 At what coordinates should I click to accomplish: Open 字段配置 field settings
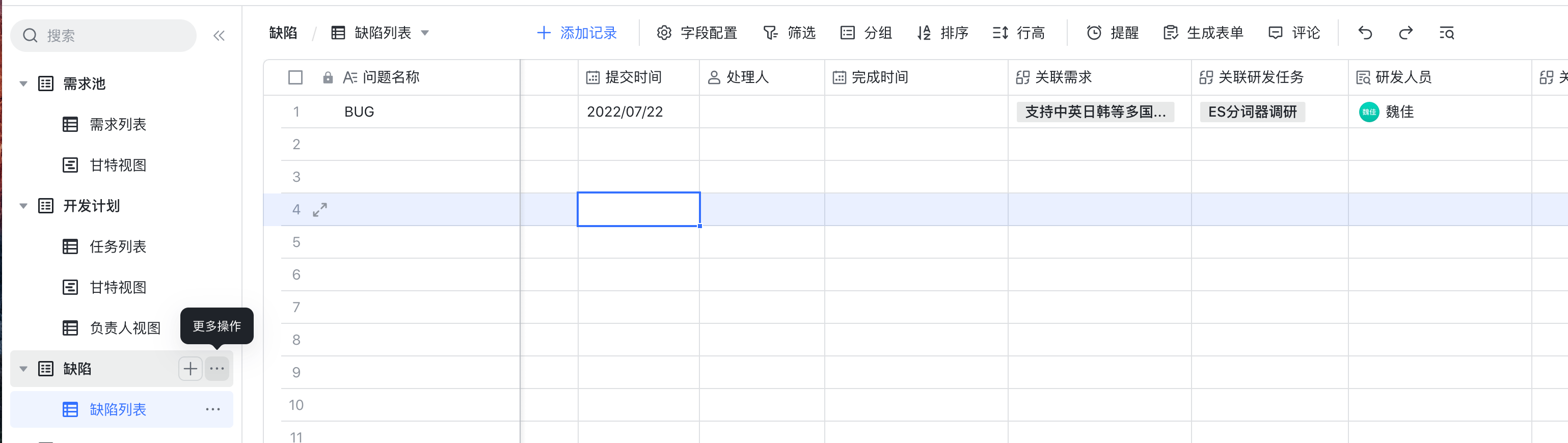(697, 33)
